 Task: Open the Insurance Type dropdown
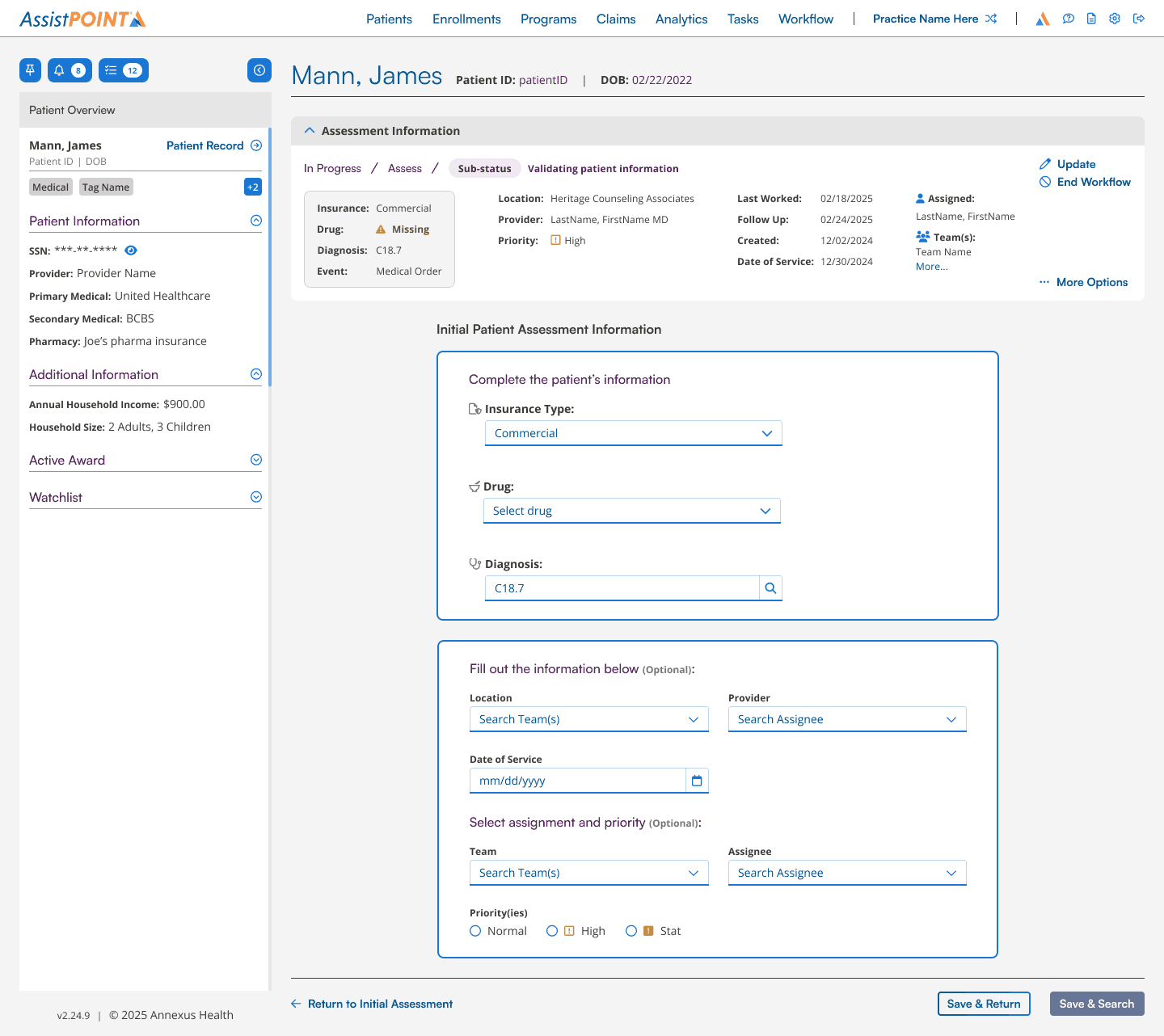point(634,433)
